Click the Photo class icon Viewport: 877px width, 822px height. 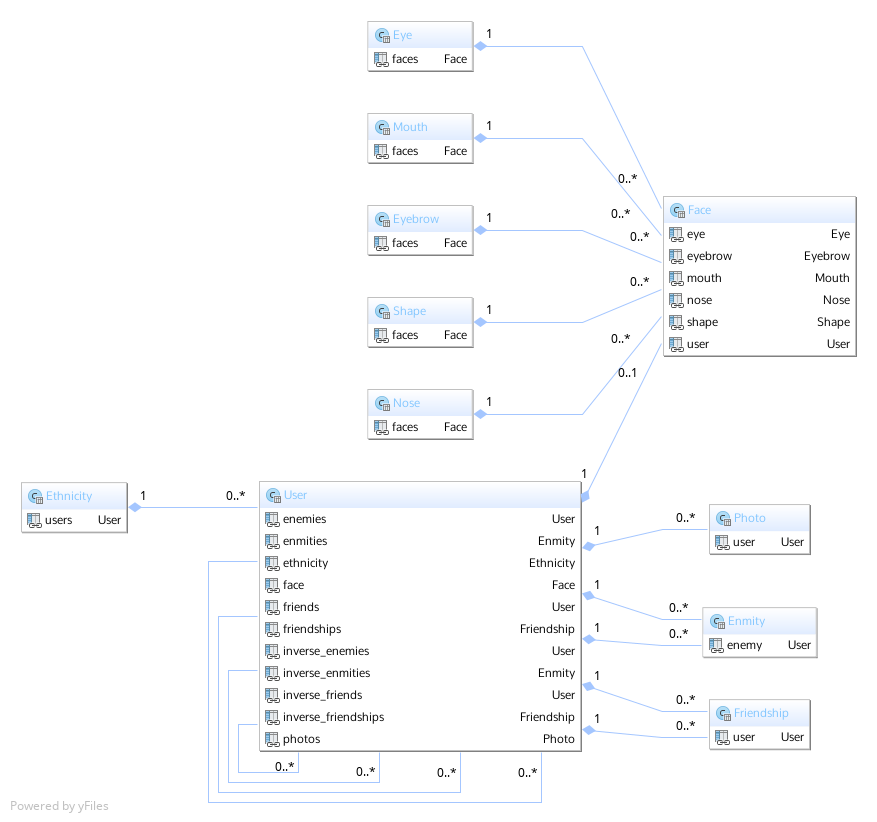point(724,519)
